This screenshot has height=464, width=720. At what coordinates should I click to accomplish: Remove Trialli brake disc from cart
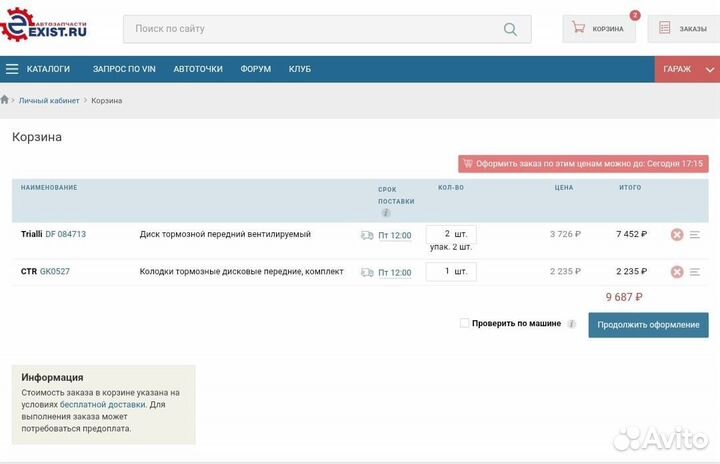[677, 234]
